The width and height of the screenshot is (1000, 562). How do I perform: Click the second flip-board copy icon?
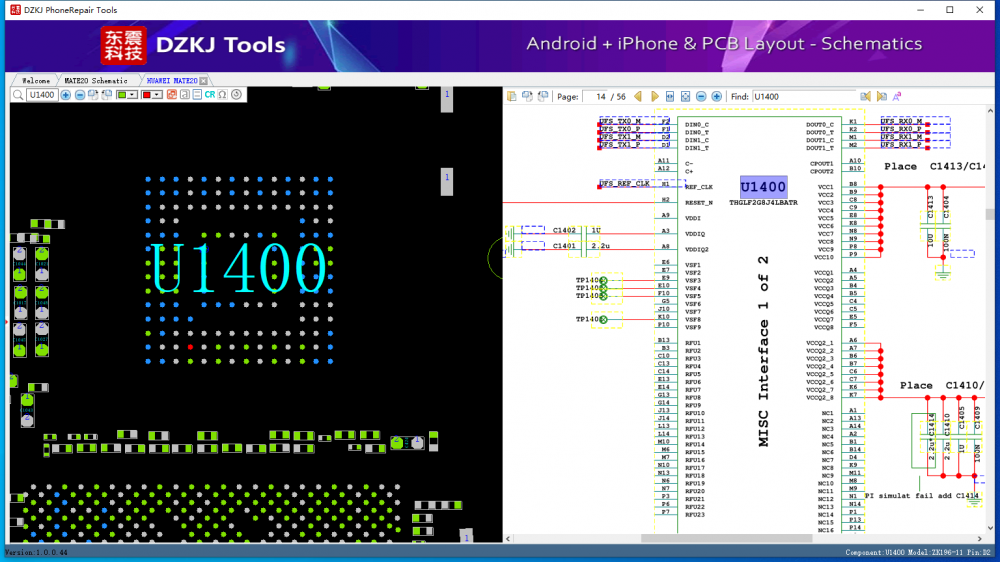pos(107,95)
